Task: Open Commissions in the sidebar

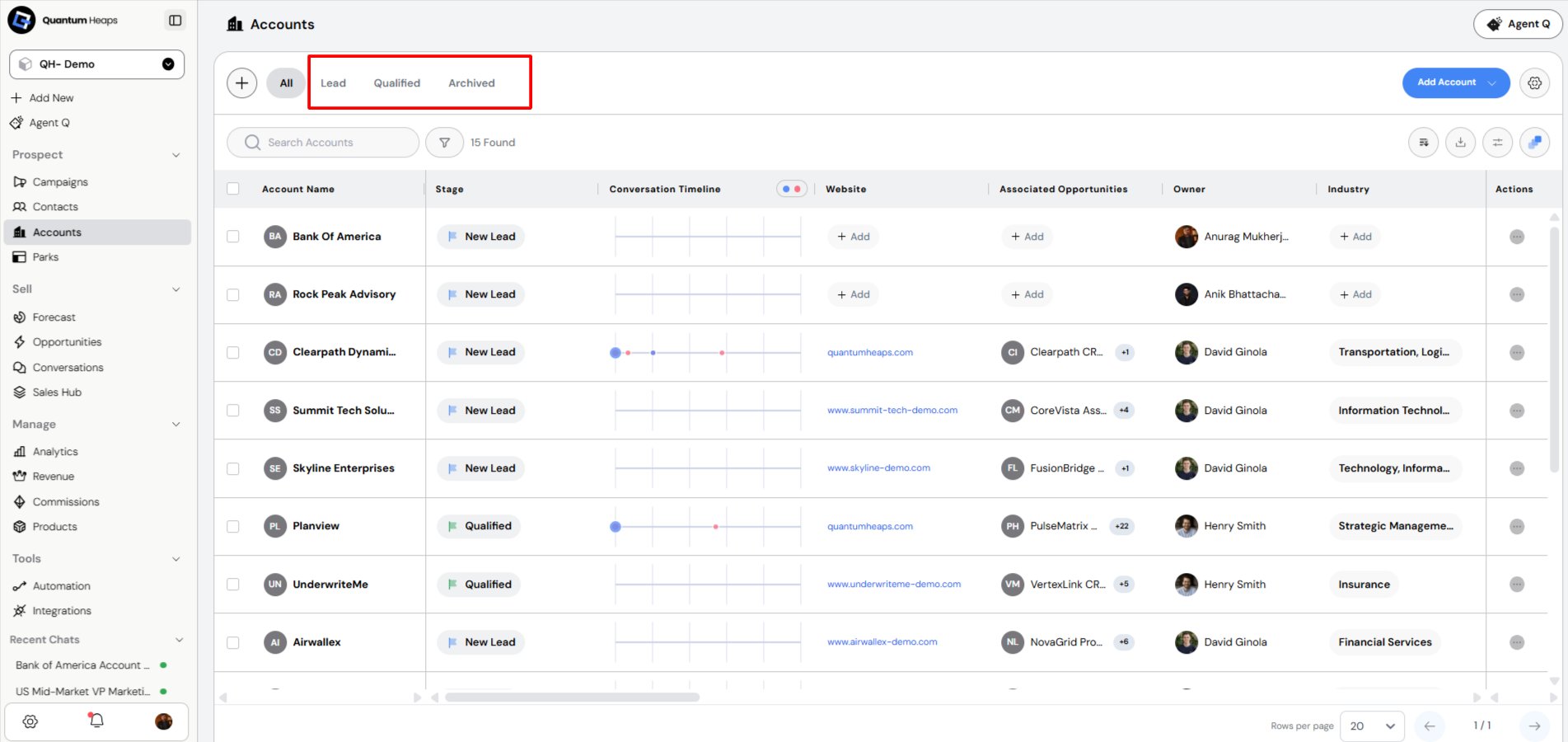Action: tap(66, 502)
